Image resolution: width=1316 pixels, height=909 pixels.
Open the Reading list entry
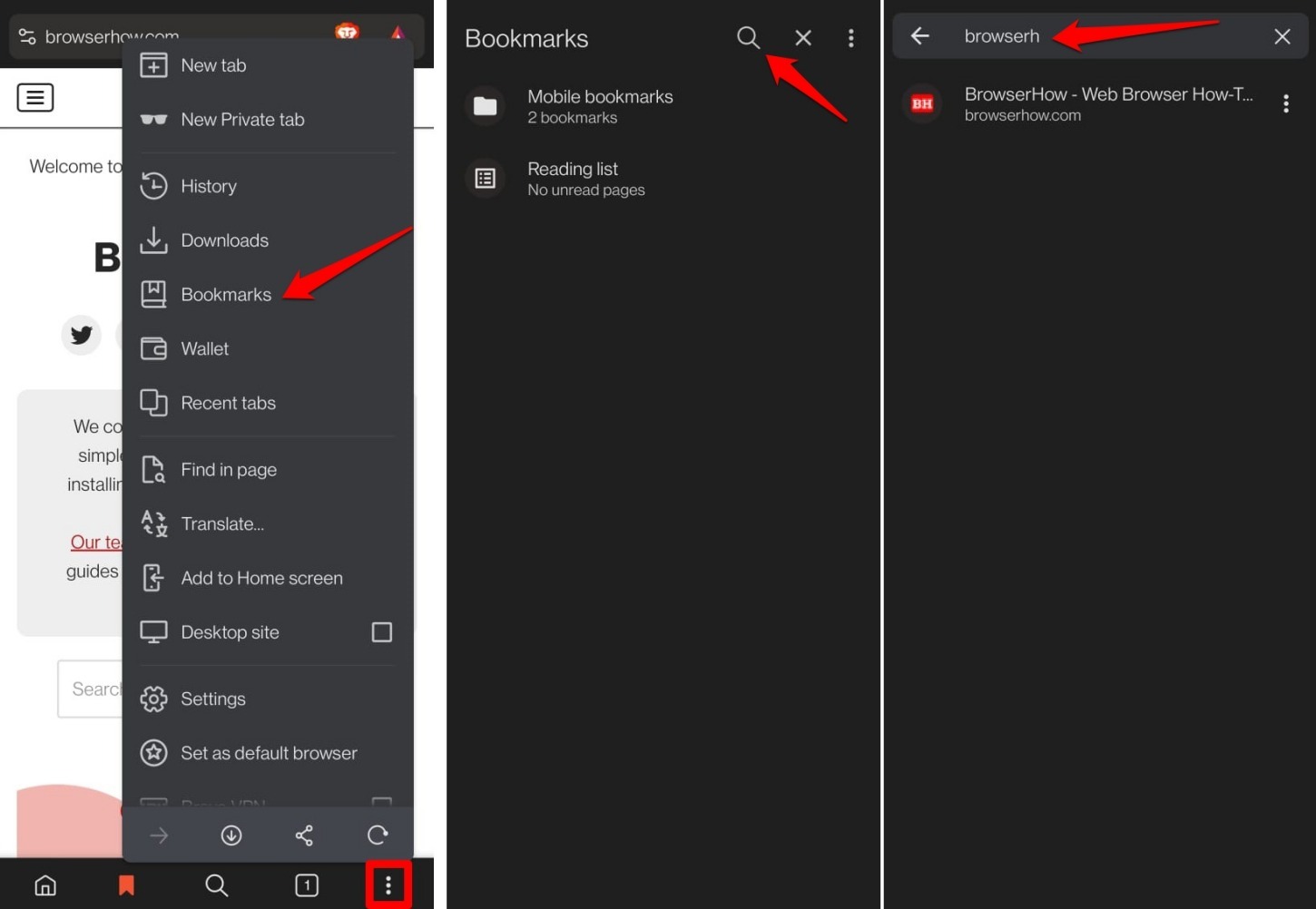[663, 179]
